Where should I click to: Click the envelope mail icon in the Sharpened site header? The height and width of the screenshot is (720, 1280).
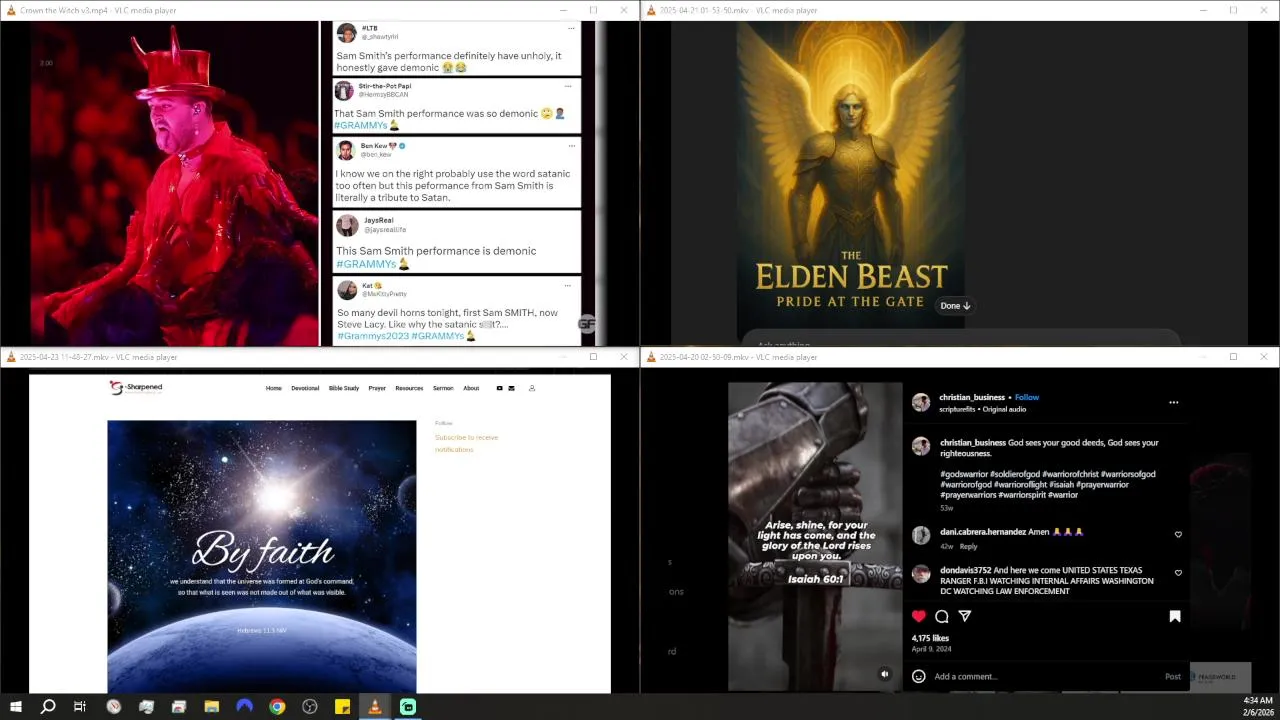coord(511,388)
